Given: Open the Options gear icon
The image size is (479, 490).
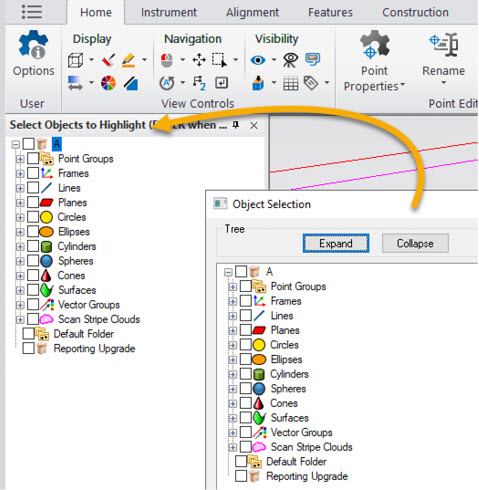Looking at the screenshot, I should (x=33, y=45).
